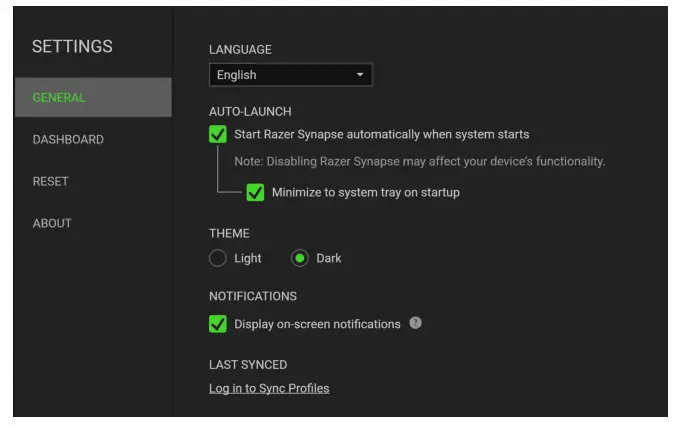Click the "Light" theme label text
Image resolution: width=676 pixels, height=428 pixels.
point(248,258)
